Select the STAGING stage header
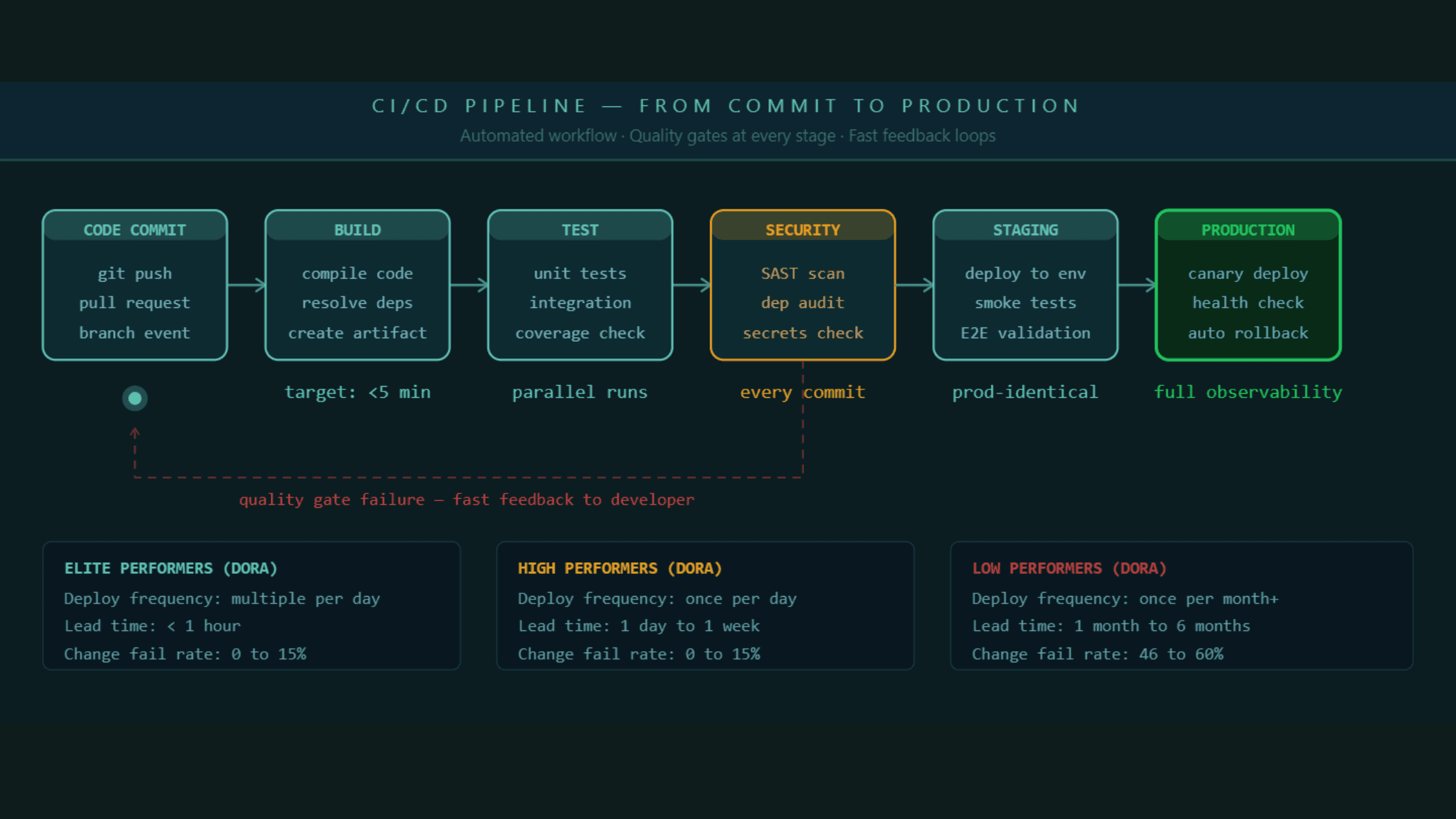 coord(1025,229)
